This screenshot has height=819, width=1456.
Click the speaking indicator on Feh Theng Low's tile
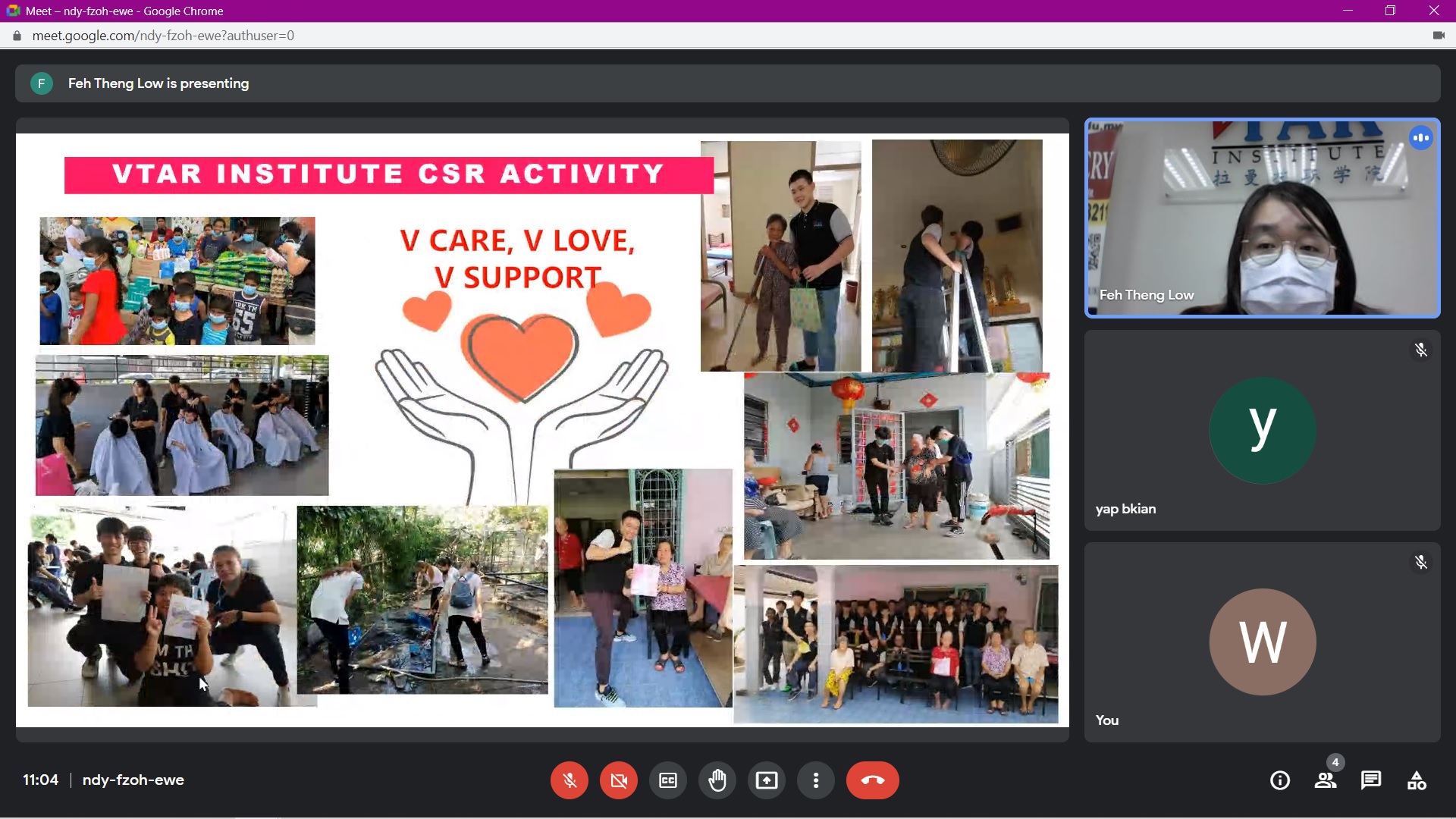tap(1421, 138)
